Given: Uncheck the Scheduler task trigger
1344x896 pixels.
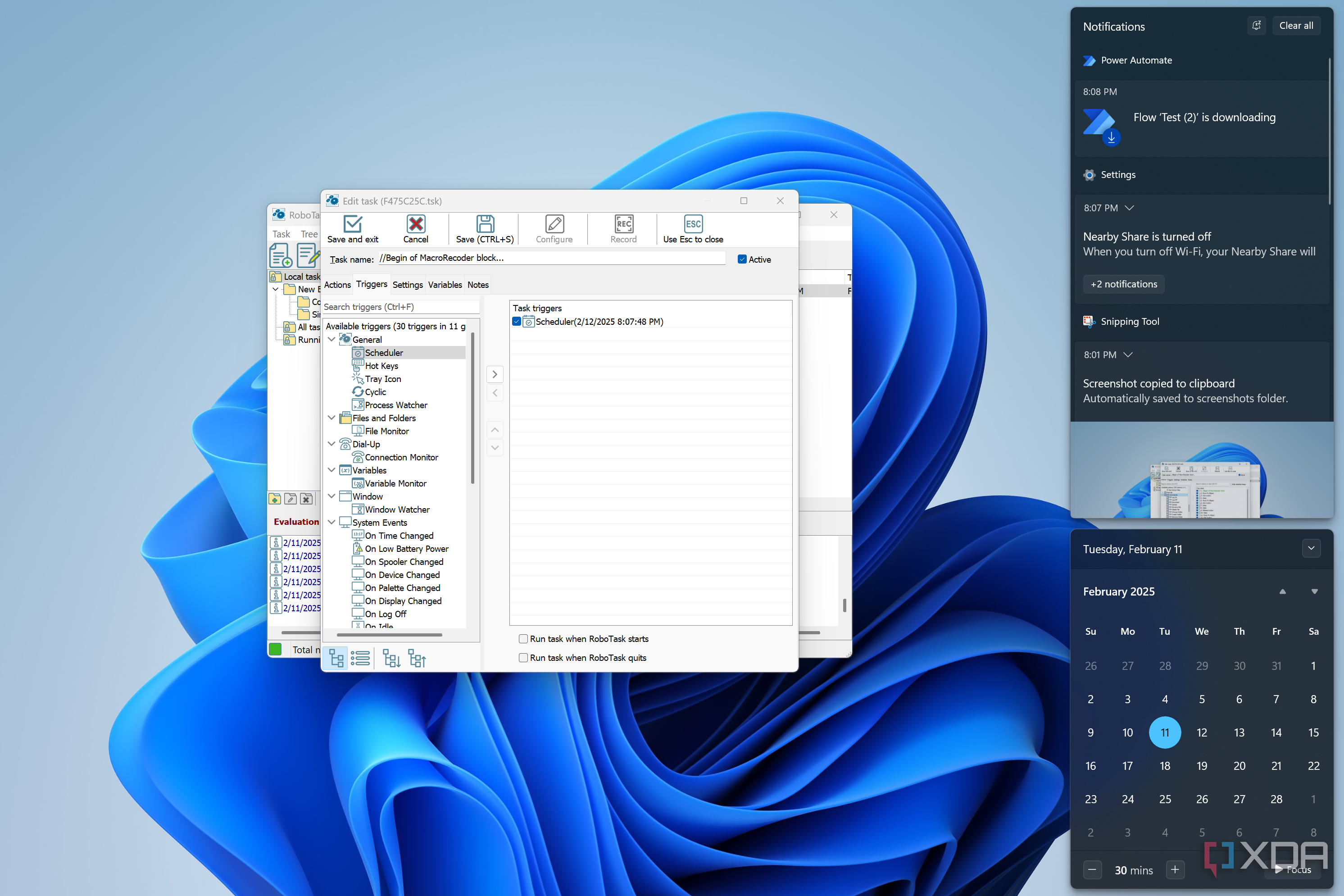Looking at the screenshot, I should pos(517,321).
